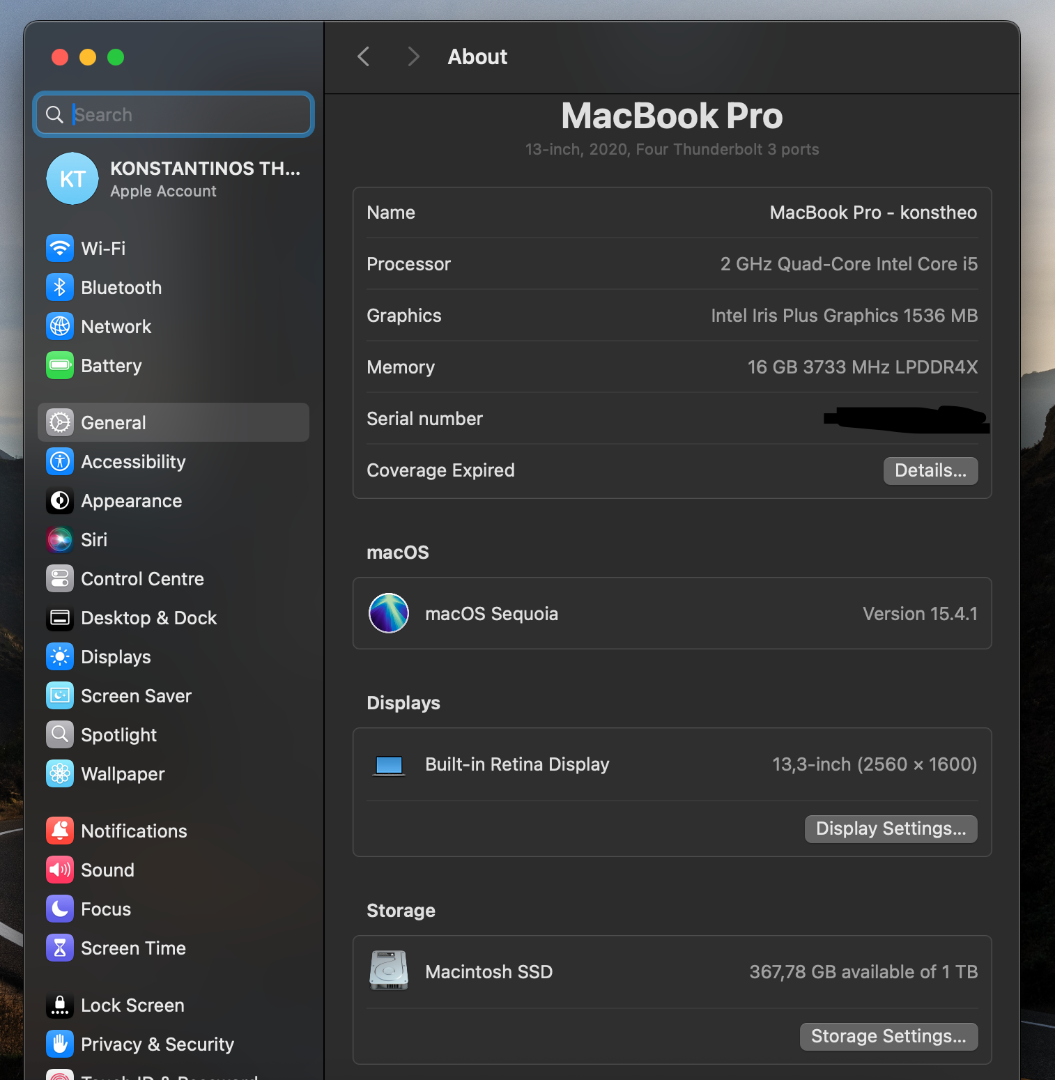Click the macOS Sequoia logo icon

click(389, 613)
